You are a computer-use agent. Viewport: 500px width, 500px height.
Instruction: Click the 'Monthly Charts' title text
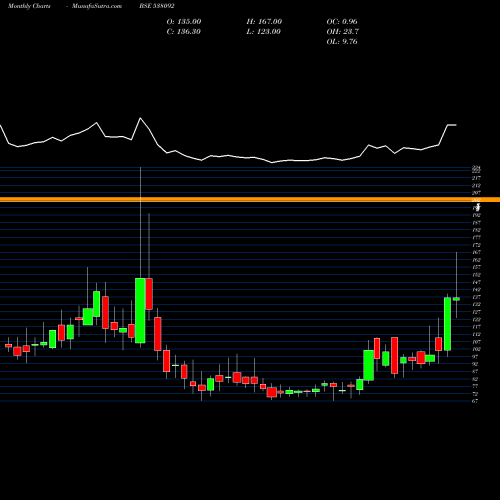pyautogui.click(x=29, y=6)
